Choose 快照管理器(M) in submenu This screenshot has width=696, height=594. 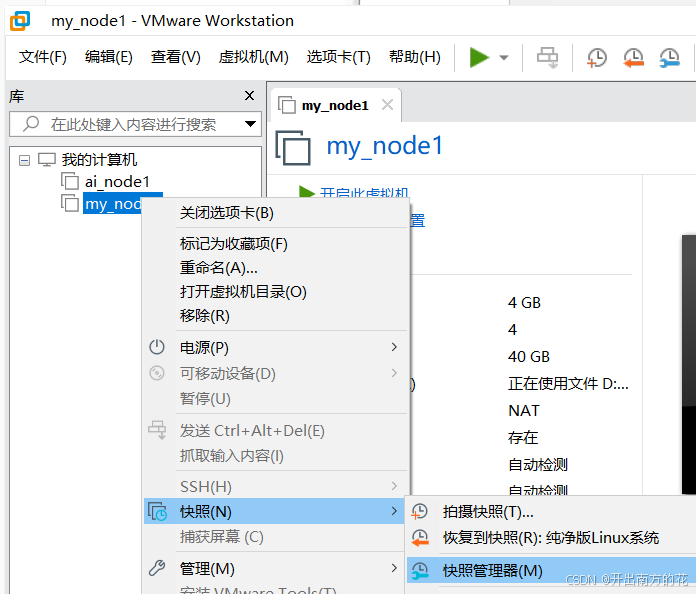[551, 570]
